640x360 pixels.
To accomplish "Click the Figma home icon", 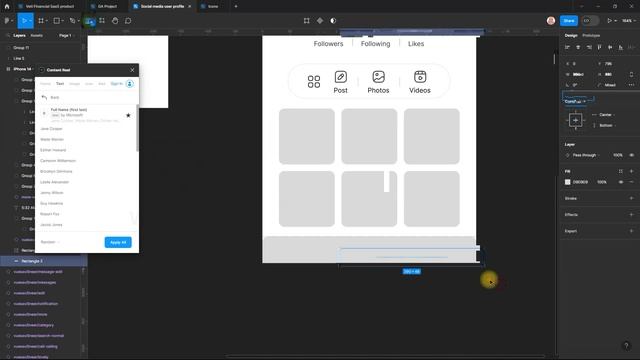I will [x=7, y=6].
